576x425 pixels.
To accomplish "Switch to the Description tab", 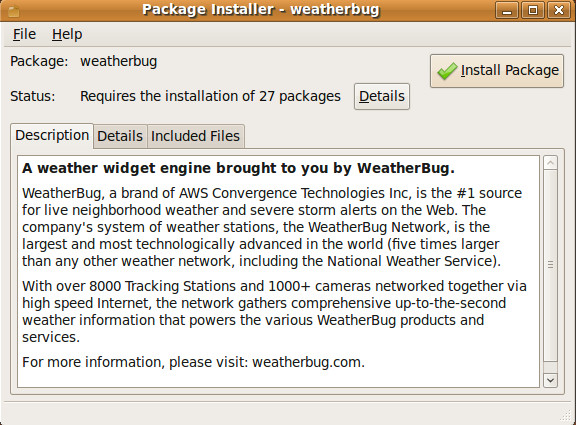I will point(52,136).
